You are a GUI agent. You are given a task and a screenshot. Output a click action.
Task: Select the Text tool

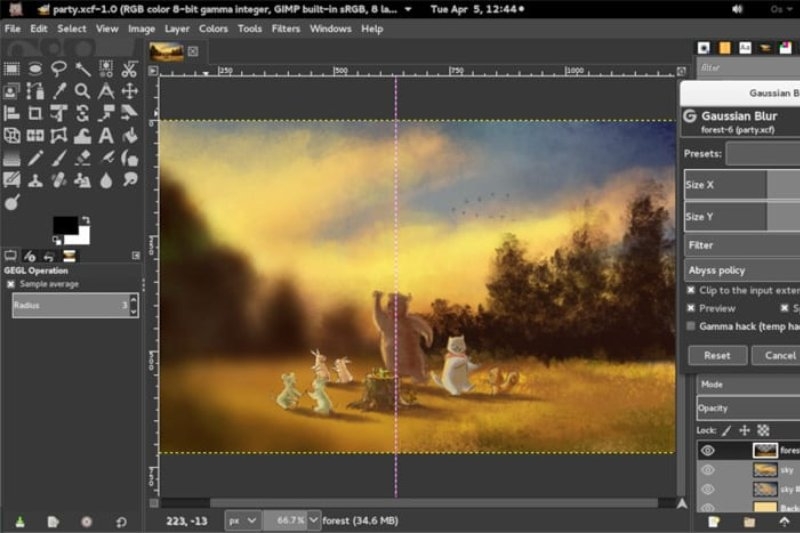(x=106, y=136)
